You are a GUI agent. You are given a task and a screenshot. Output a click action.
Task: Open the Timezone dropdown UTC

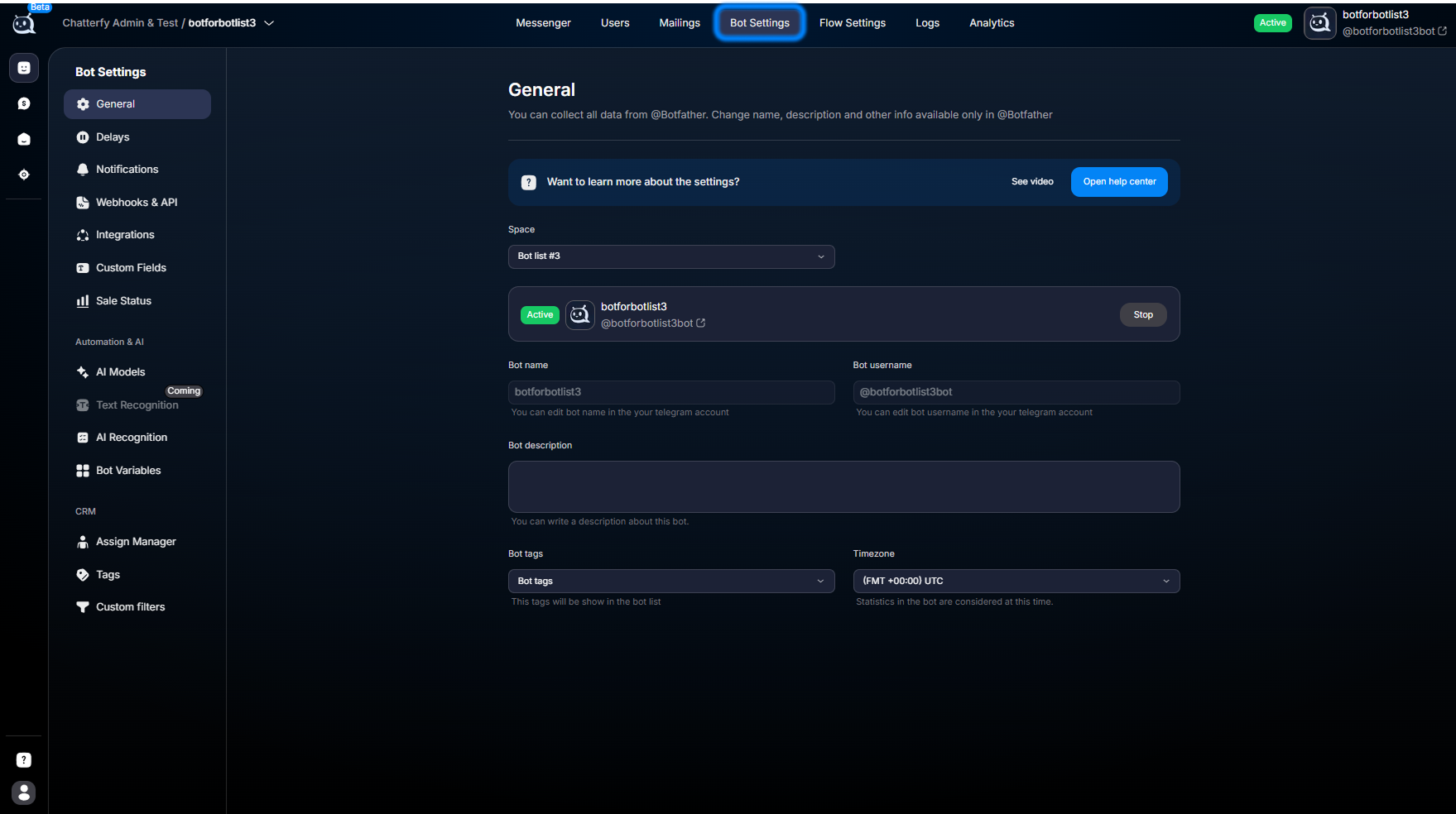[1016, 582]
